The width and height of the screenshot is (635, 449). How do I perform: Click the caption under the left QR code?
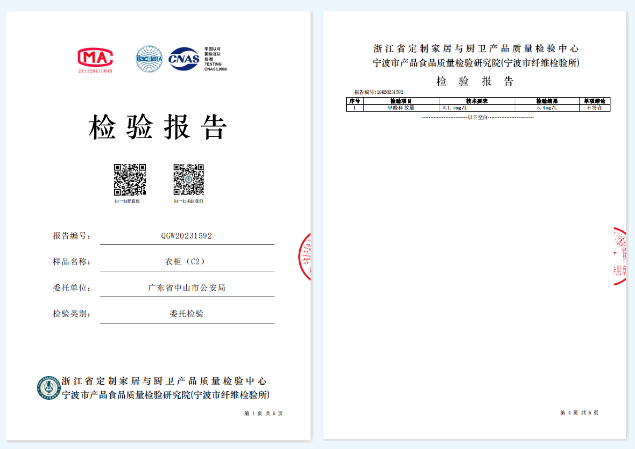[x=128, y=201]
